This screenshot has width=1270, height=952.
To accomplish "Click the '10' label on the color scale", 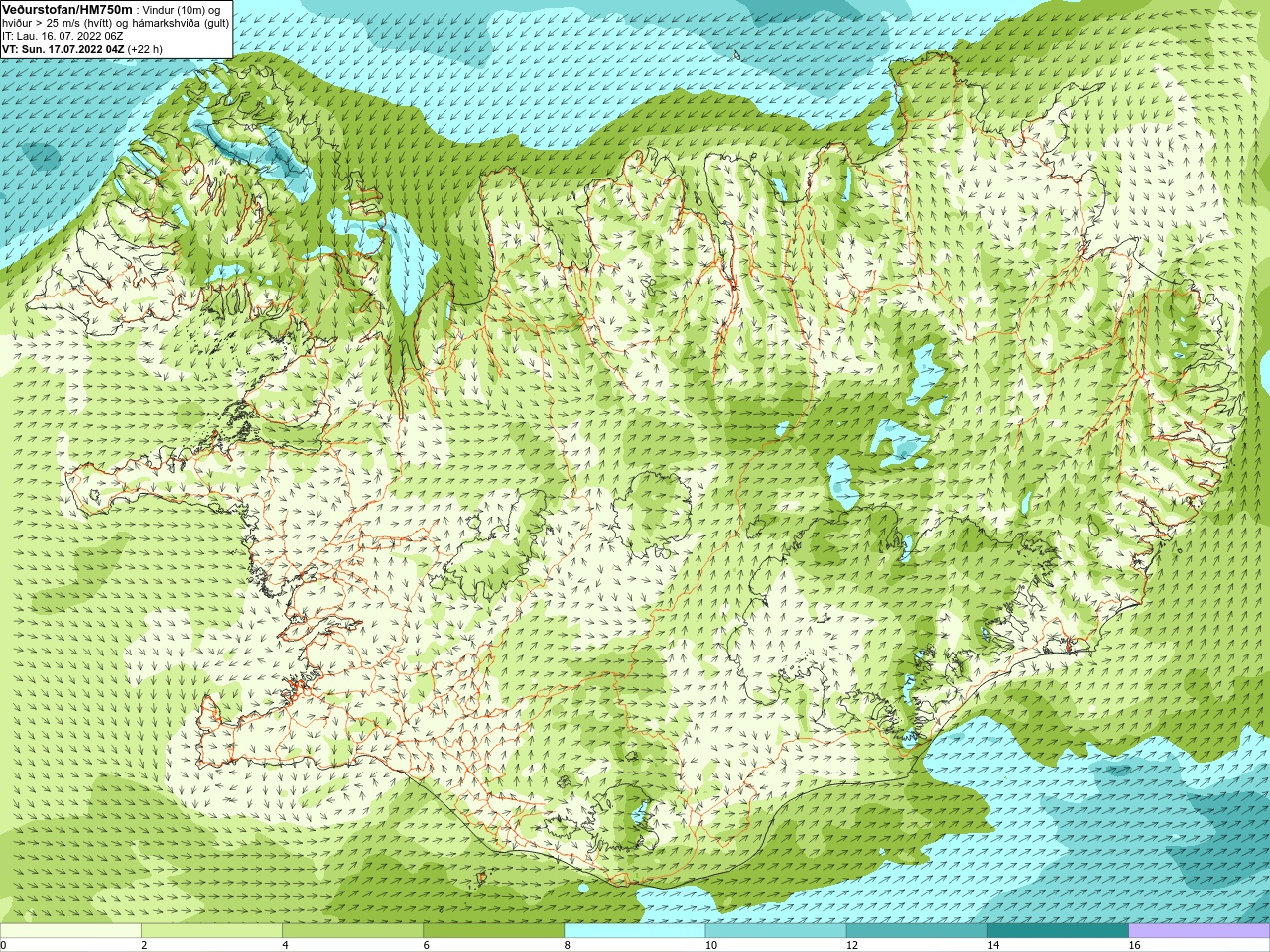I will tap(711, 945).
